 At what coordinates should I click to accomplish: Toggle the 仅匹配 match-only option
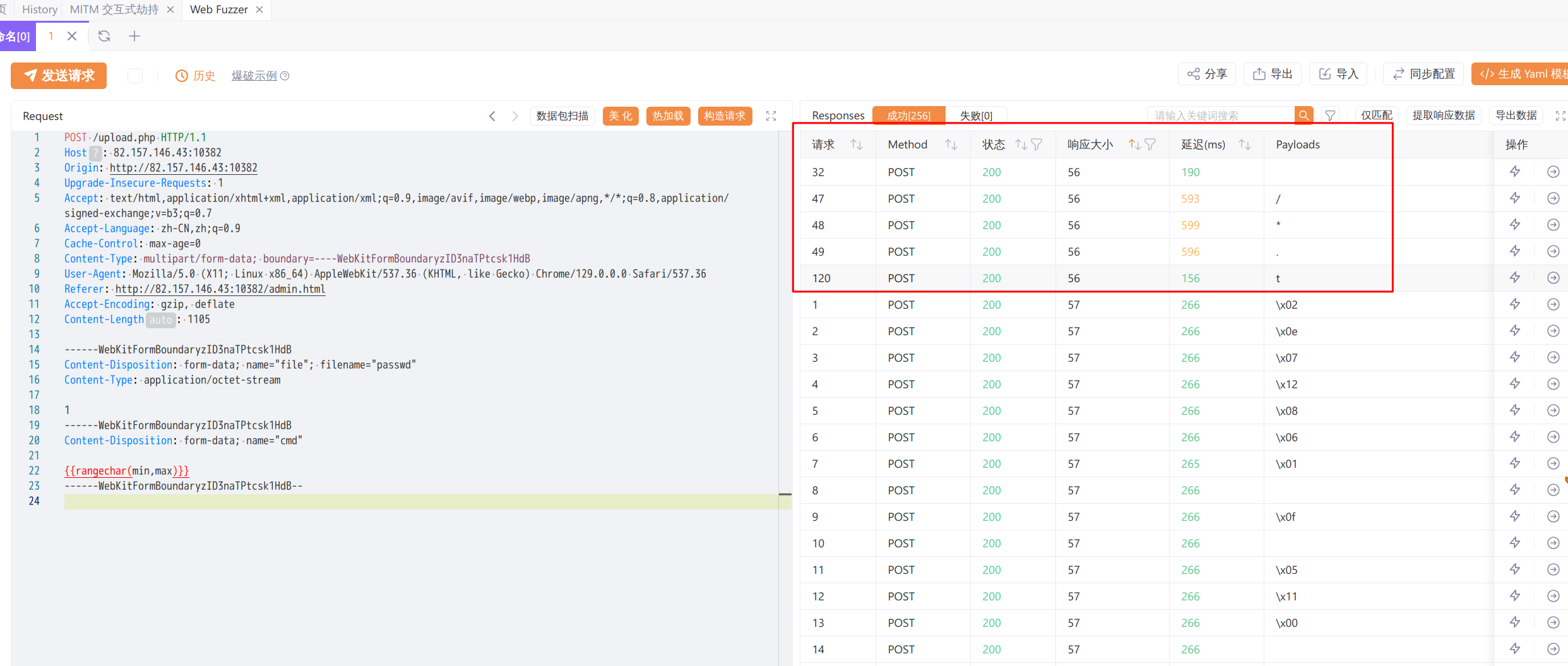click(1375, 116)
